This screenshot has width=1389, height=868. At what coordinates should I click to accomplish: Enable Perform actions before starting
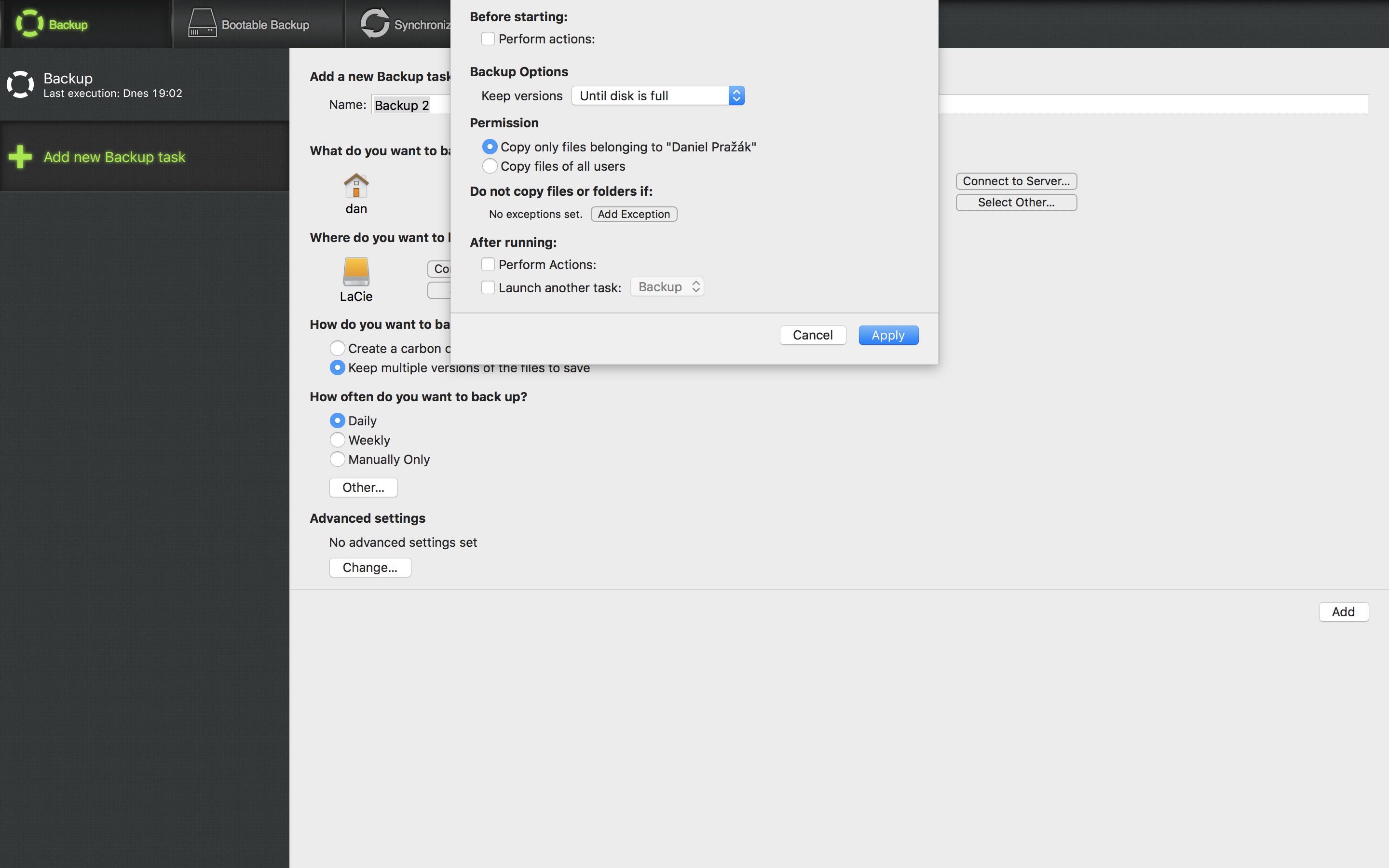488,39
